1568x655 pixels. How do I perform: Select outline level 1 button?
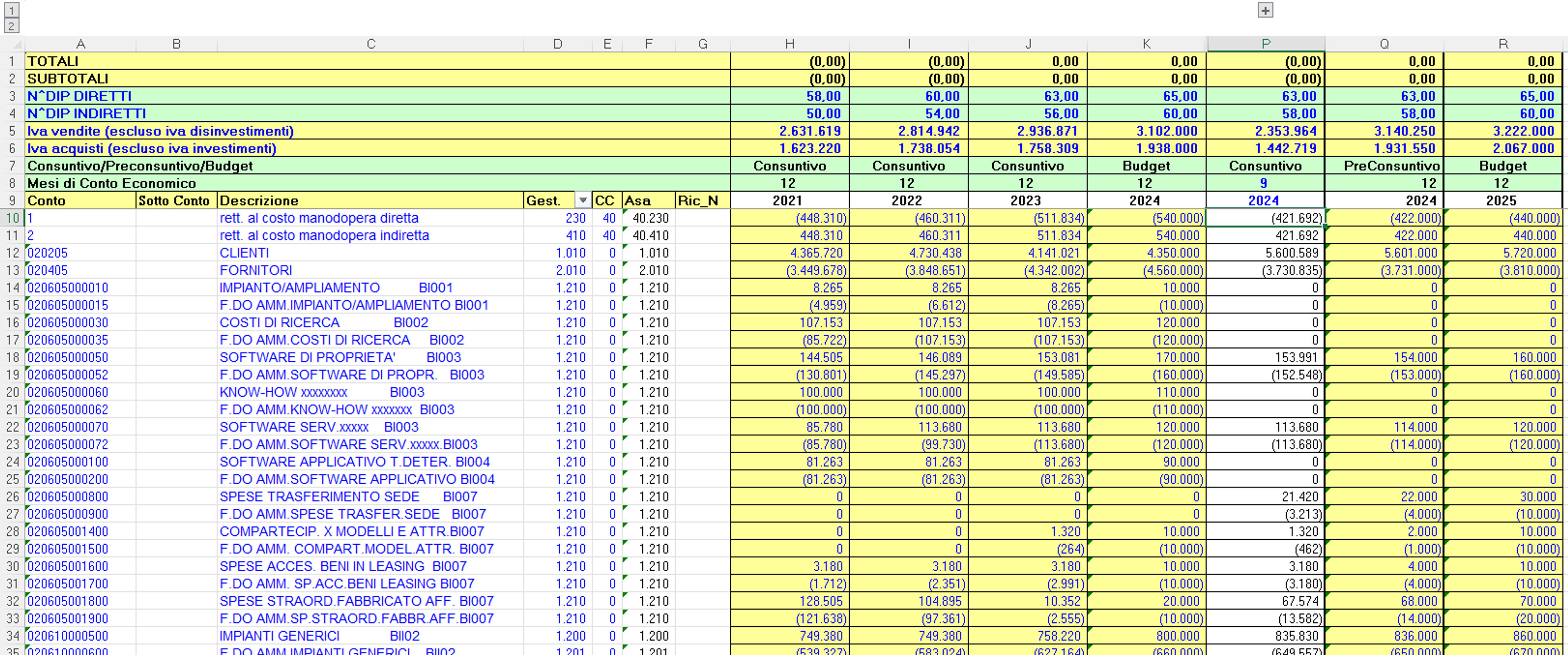click(11, 10)
